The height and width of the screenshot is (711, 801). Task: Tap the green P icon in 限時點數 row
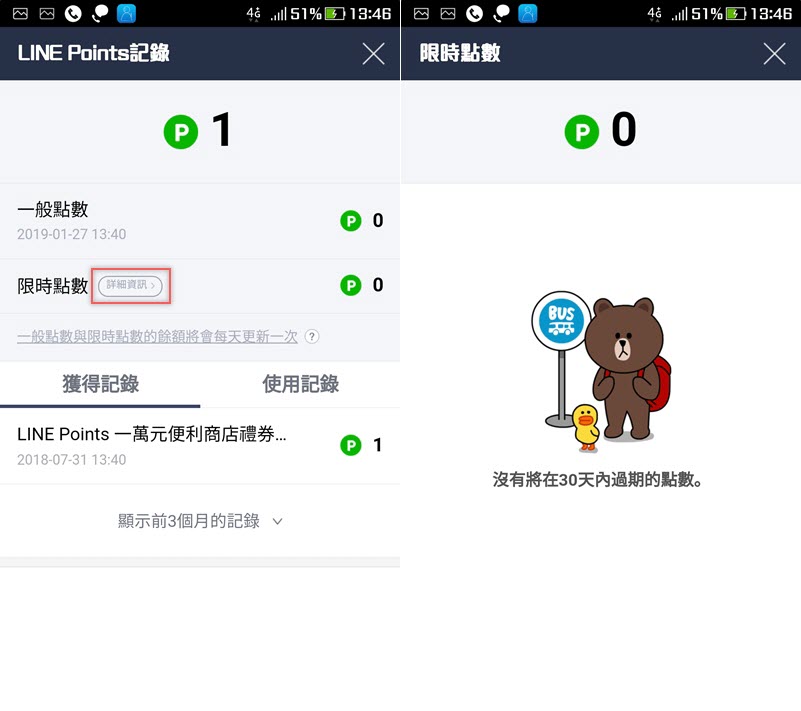[x=350, y=285]
